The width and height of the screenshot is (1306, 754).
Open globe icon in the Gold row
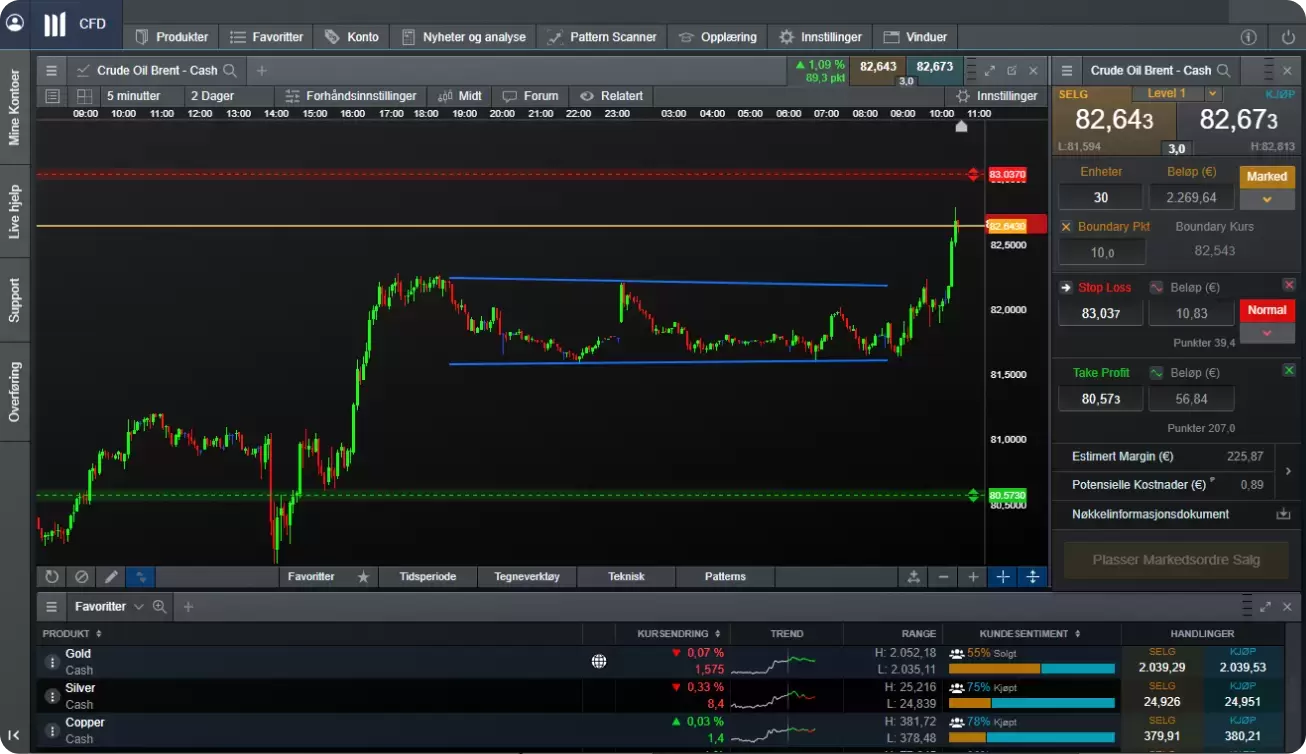pos(598,661)
